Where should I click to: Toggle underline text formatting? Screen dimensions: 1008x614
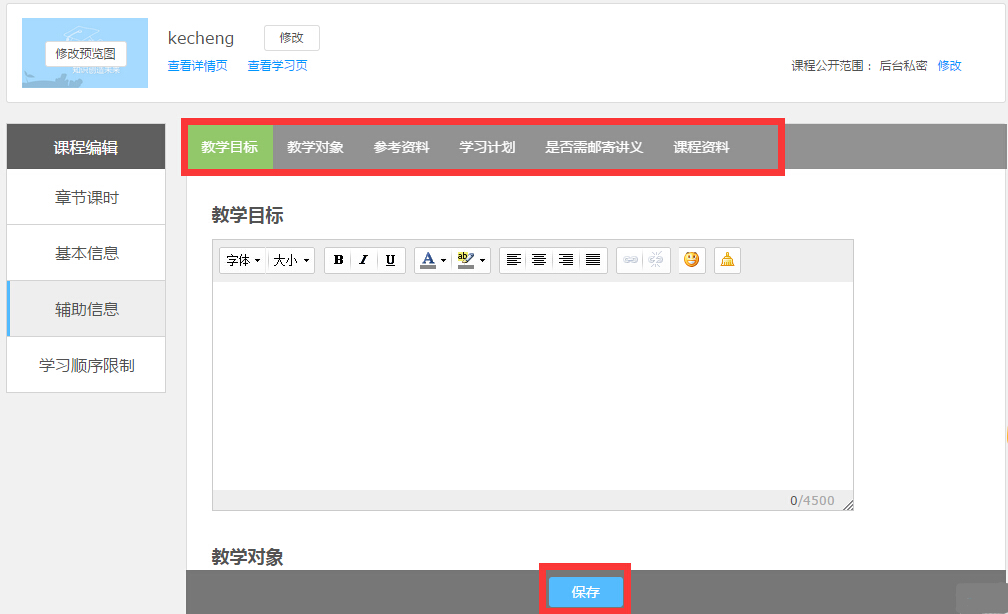pos(390,260)
